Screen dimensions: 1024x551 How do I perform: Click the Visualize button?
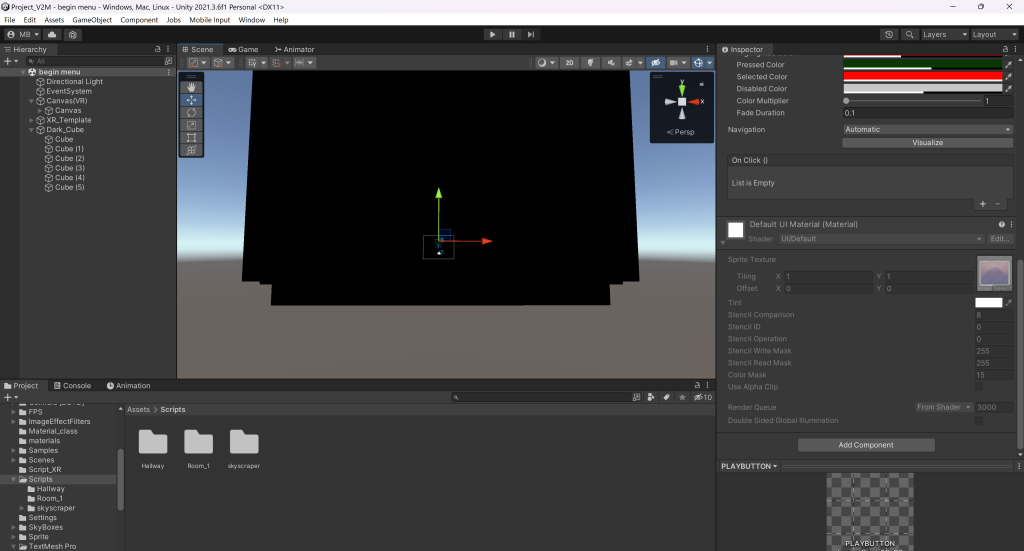[927, 142]
